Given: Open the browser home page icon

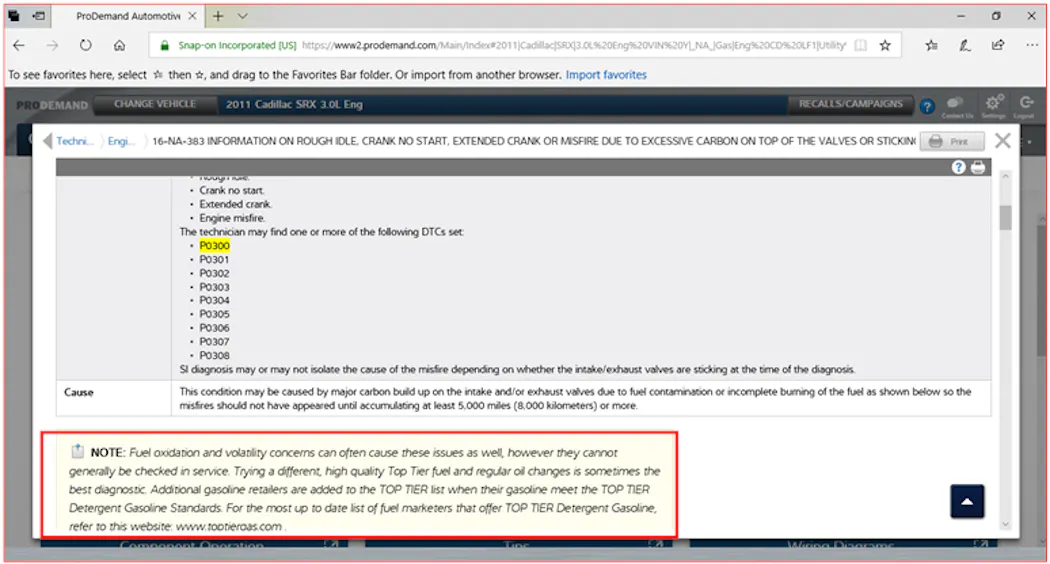Looking at the screenshot, I should click(119, 46).
